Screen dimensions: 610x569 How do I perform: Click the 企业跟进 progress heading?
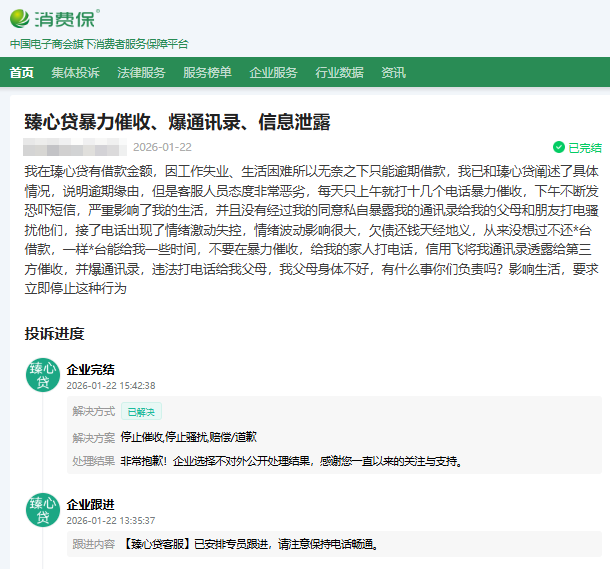click(x=90, y=504)
